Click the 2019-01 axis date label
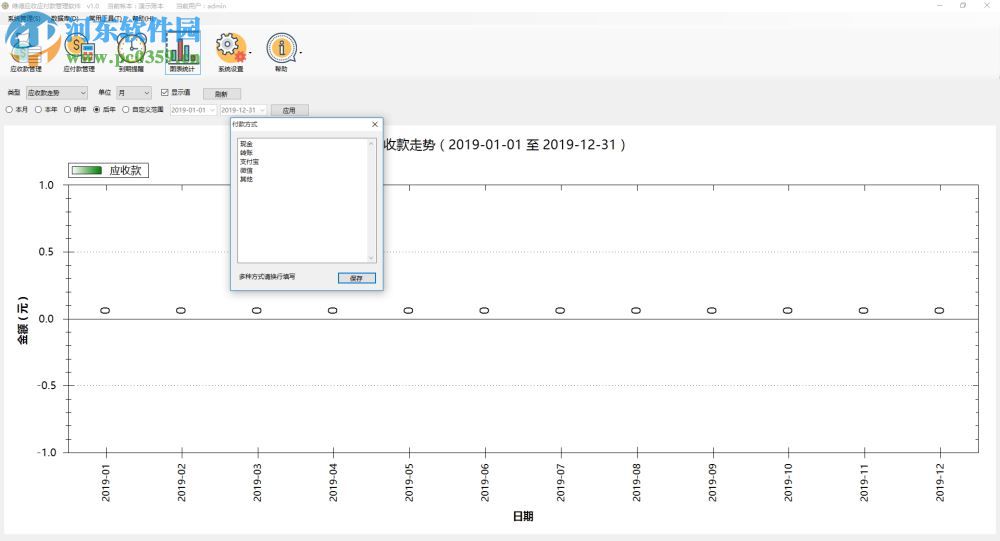1000x541 pixels. click(x=106, y=483)
